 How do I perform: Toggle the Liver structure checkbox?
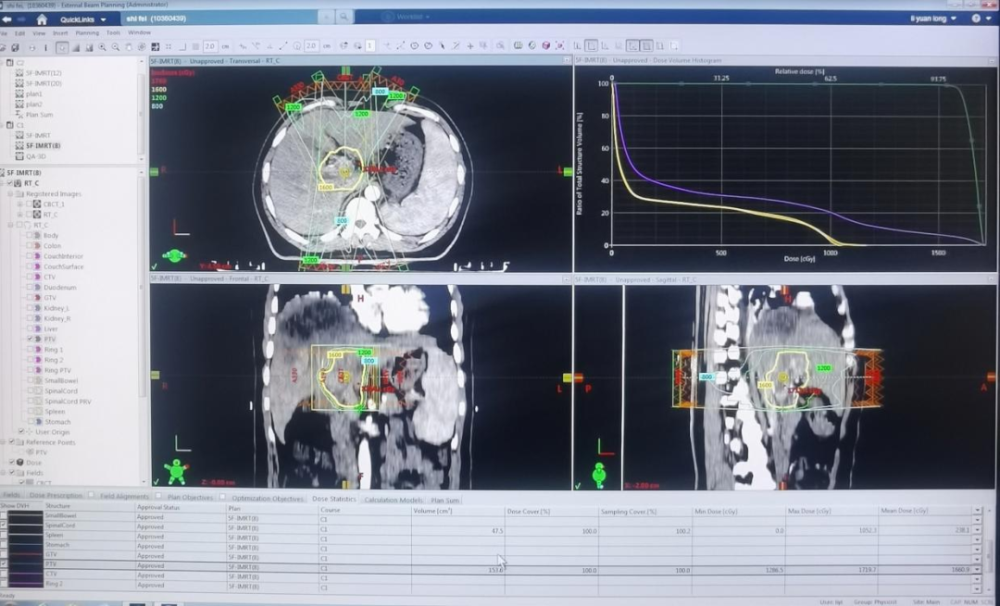(x=30, y=329)
